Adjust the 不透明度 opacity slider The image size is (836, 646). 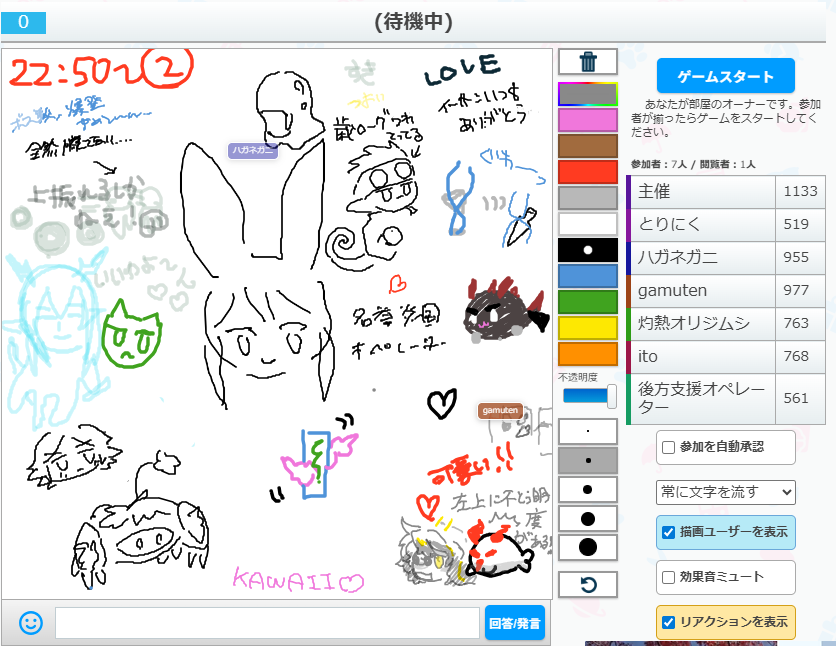point(590,396)
